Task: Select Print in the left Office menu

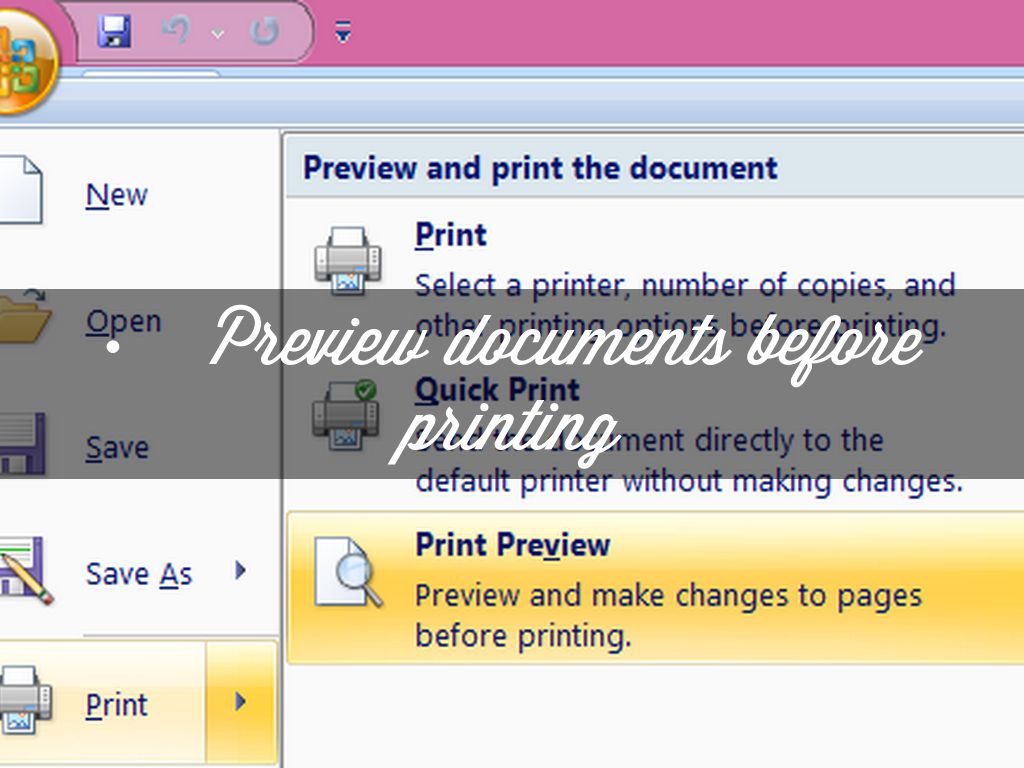Action: point(116,705)
